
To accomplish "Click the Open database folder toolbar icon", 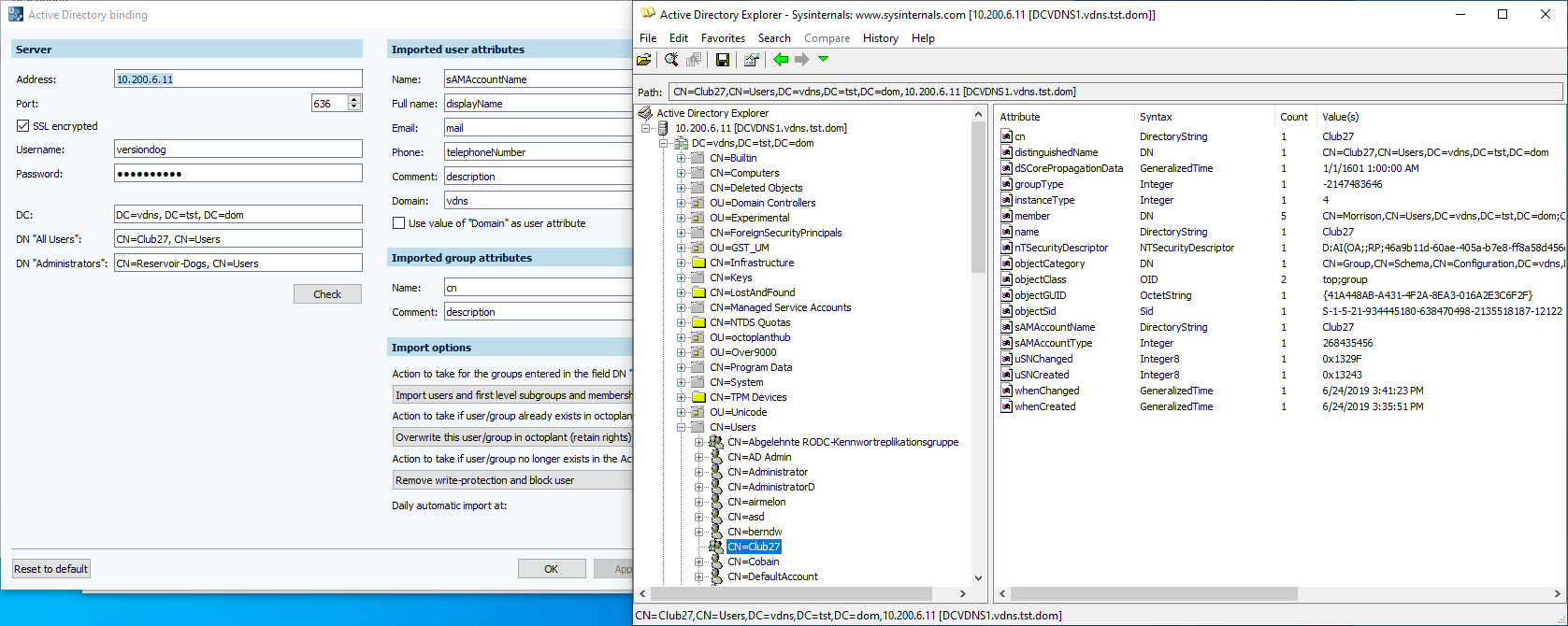I will point(644,60).
